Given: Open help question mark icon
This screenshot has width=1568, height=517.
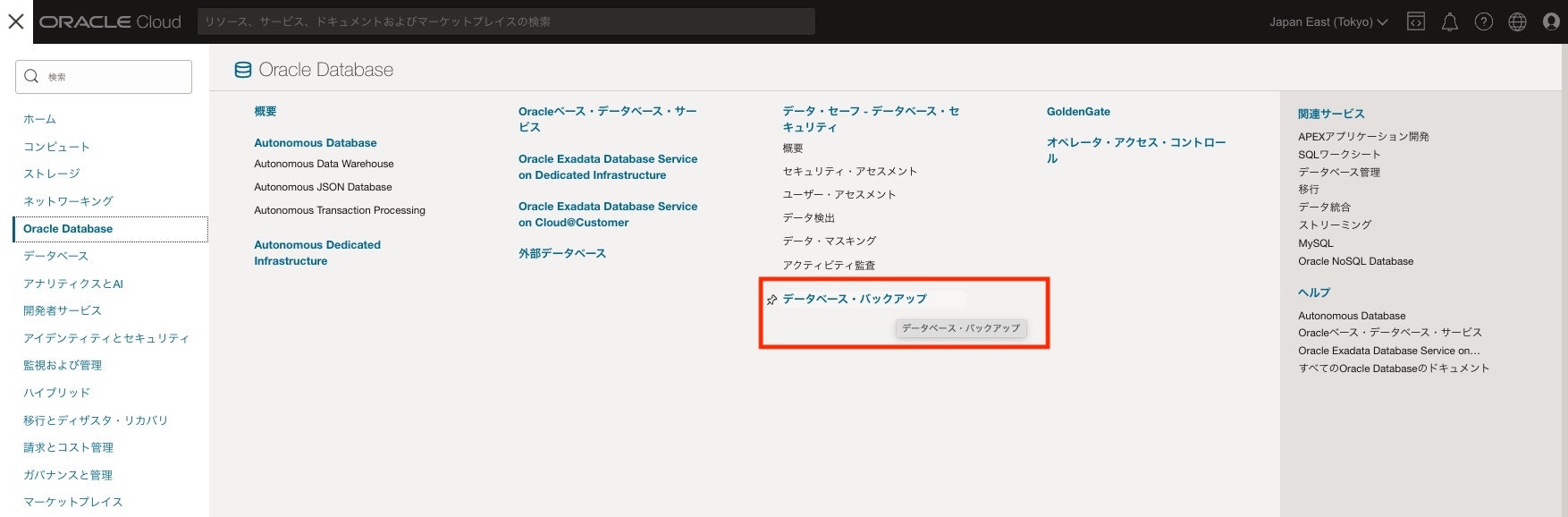Looking at the screenshot, I should tap(1484, 21).
